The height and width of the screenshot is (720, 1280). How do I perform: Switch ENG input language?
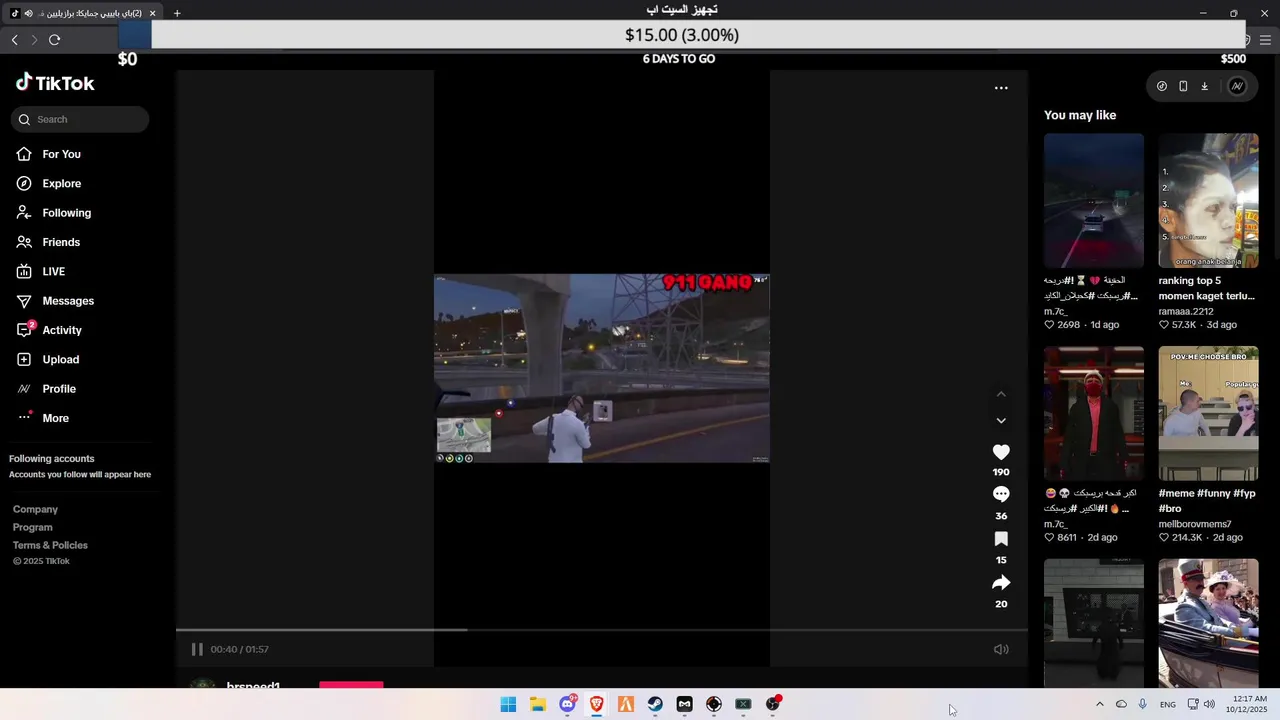[1168, 704]
